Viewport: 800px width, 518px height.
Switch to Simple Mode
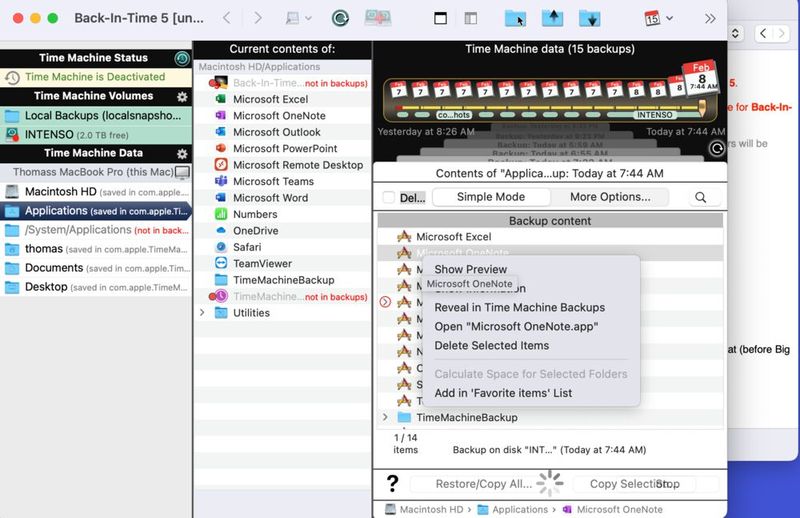[491, 197]
